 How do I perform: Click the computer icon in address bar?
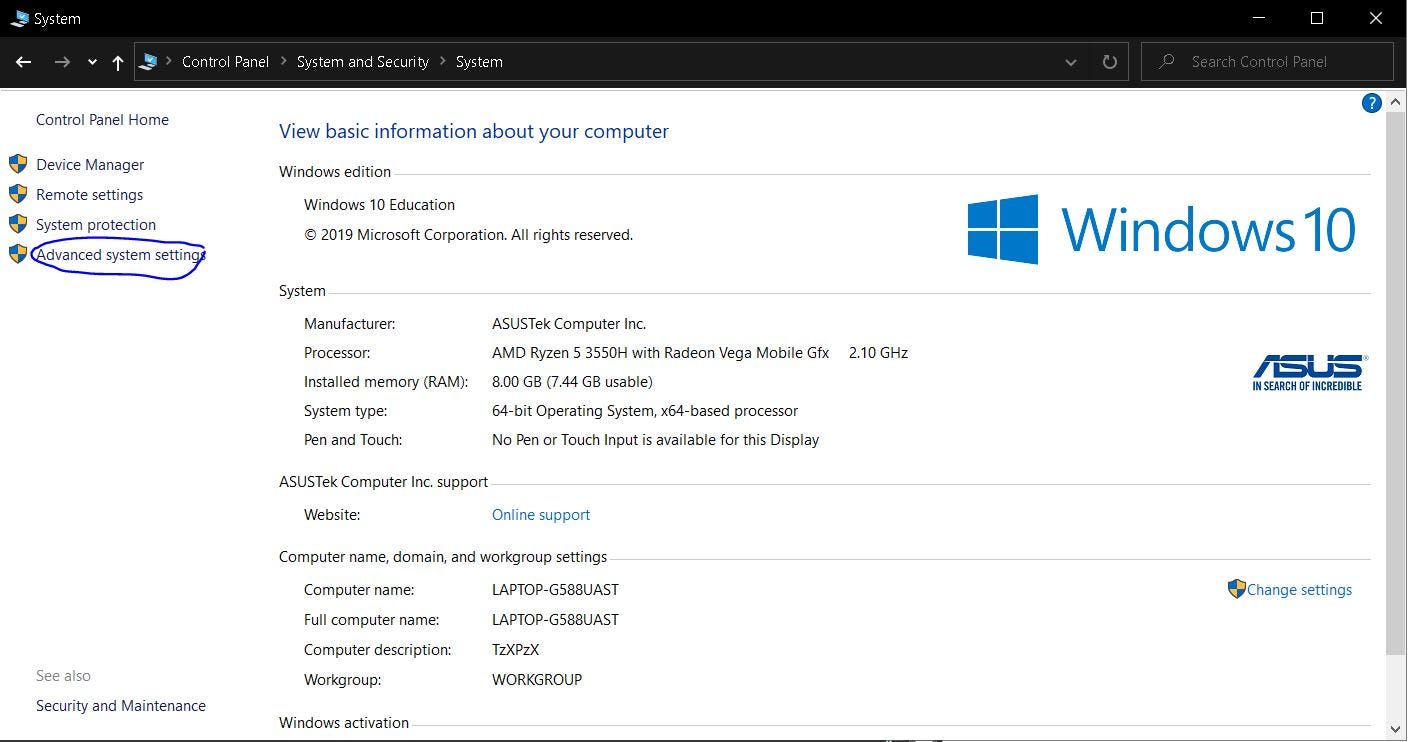pos(149,62)
